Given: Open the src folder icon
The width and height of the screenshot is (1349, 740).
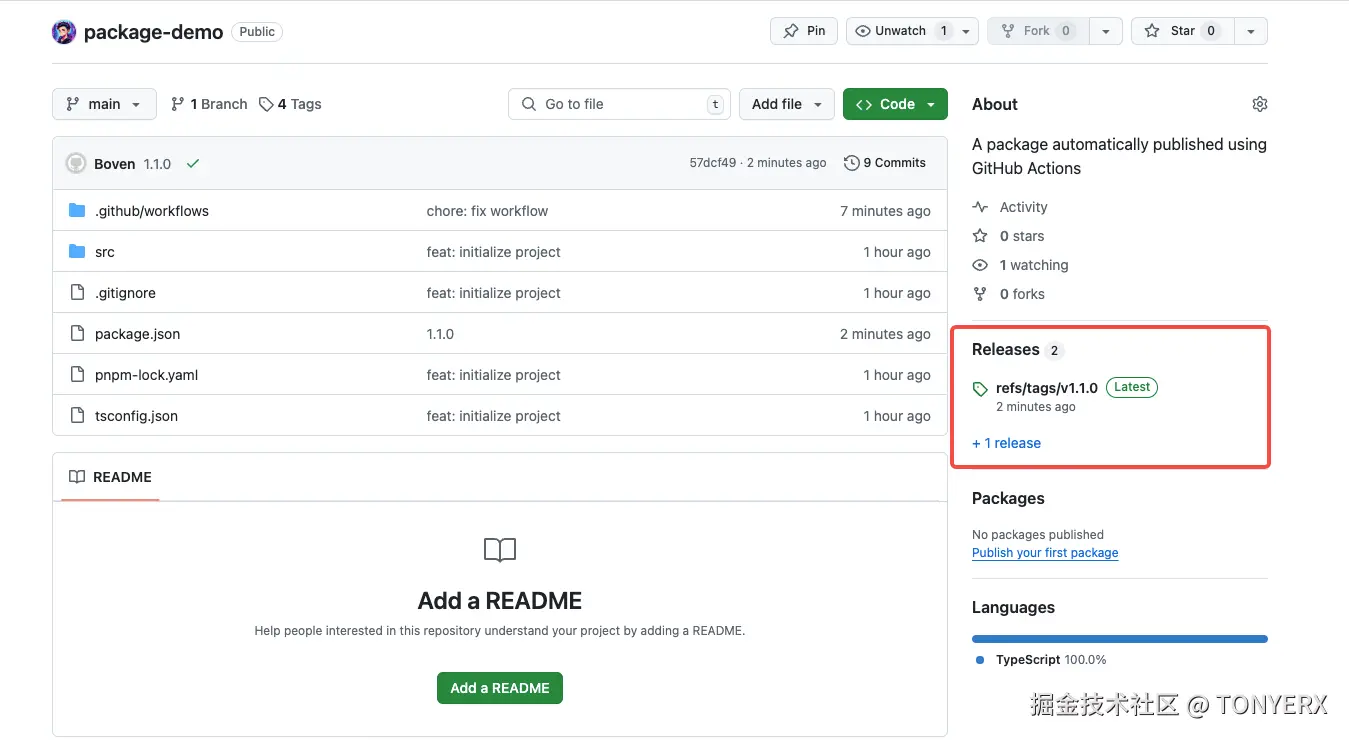Looking at the screenshot, I should click(x=77, y=252).
